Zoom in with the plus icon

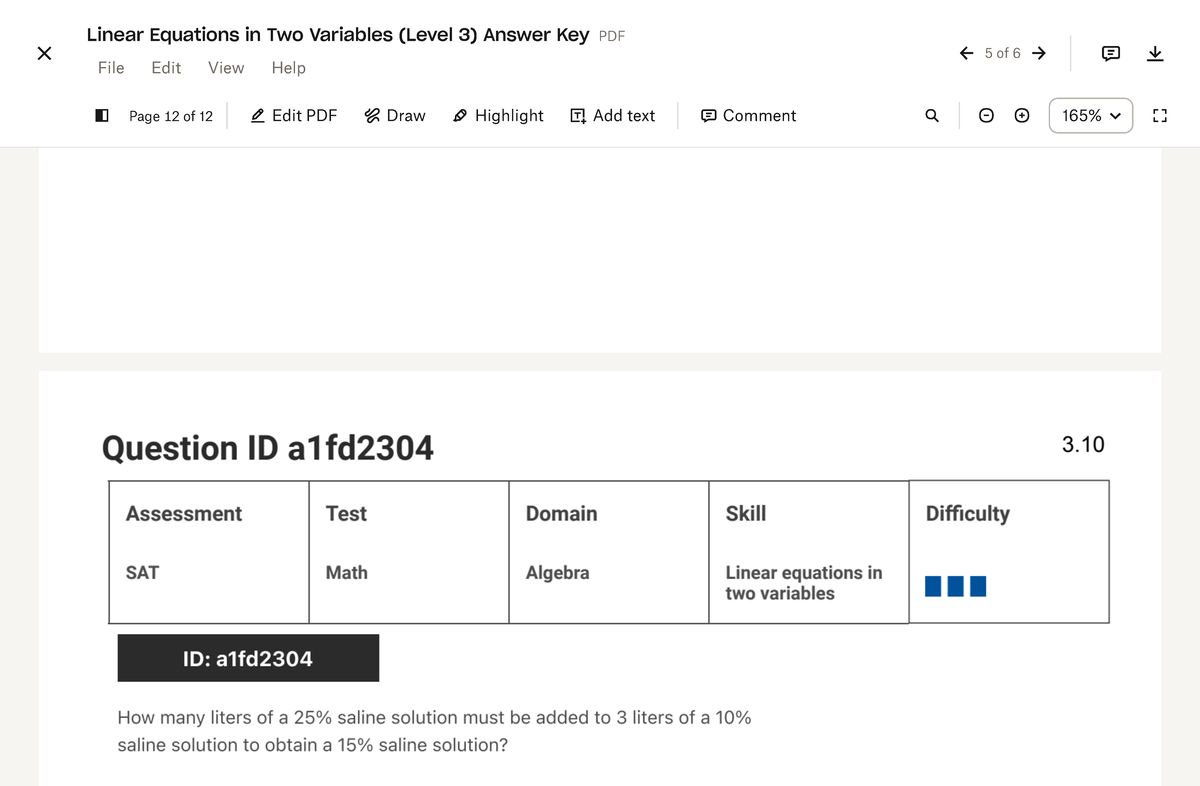pyautogui.click(x=1021, y=116)
